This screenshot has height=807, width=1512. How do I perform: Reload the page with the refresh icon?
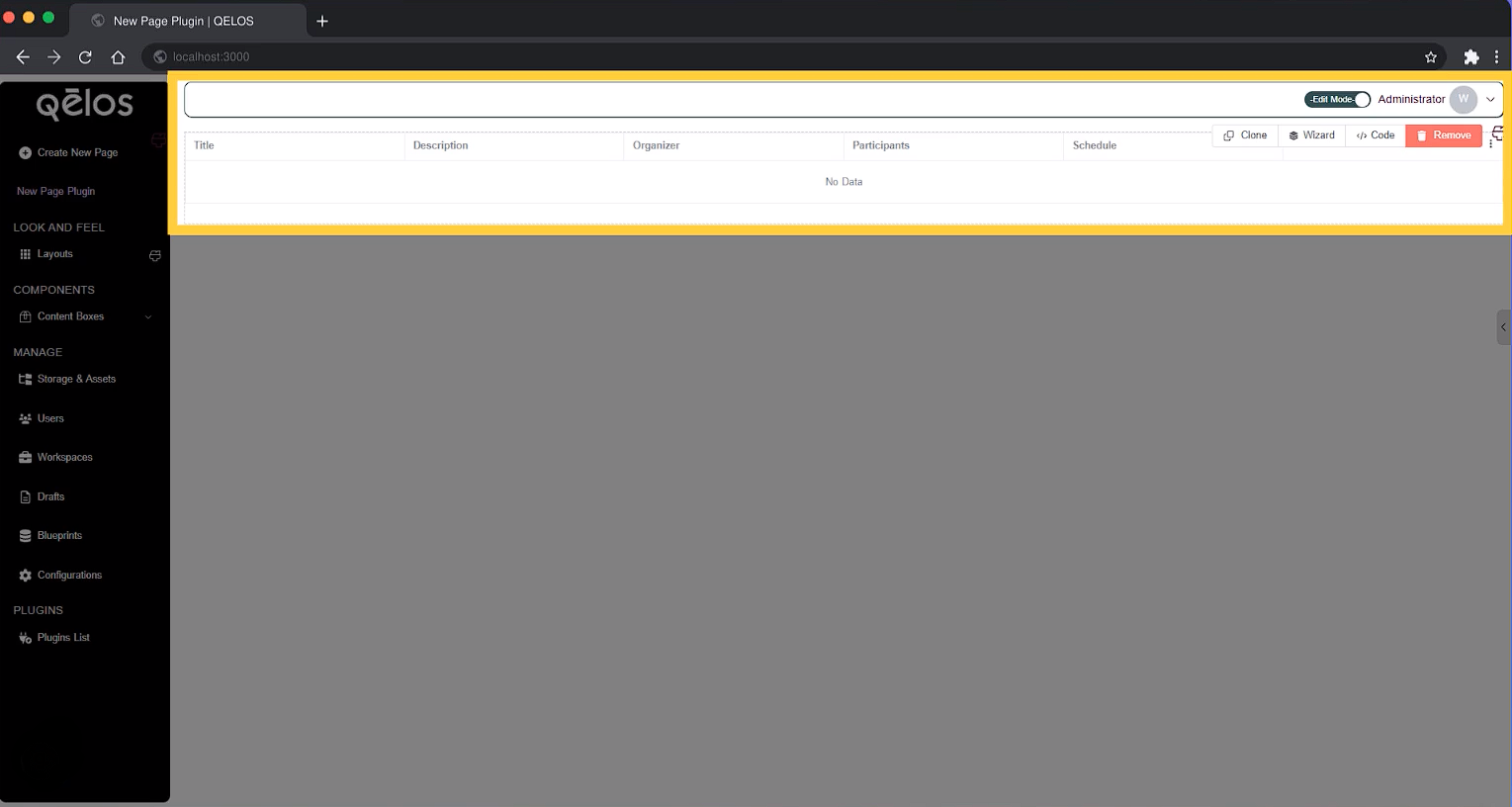click(x=85, y=57)
